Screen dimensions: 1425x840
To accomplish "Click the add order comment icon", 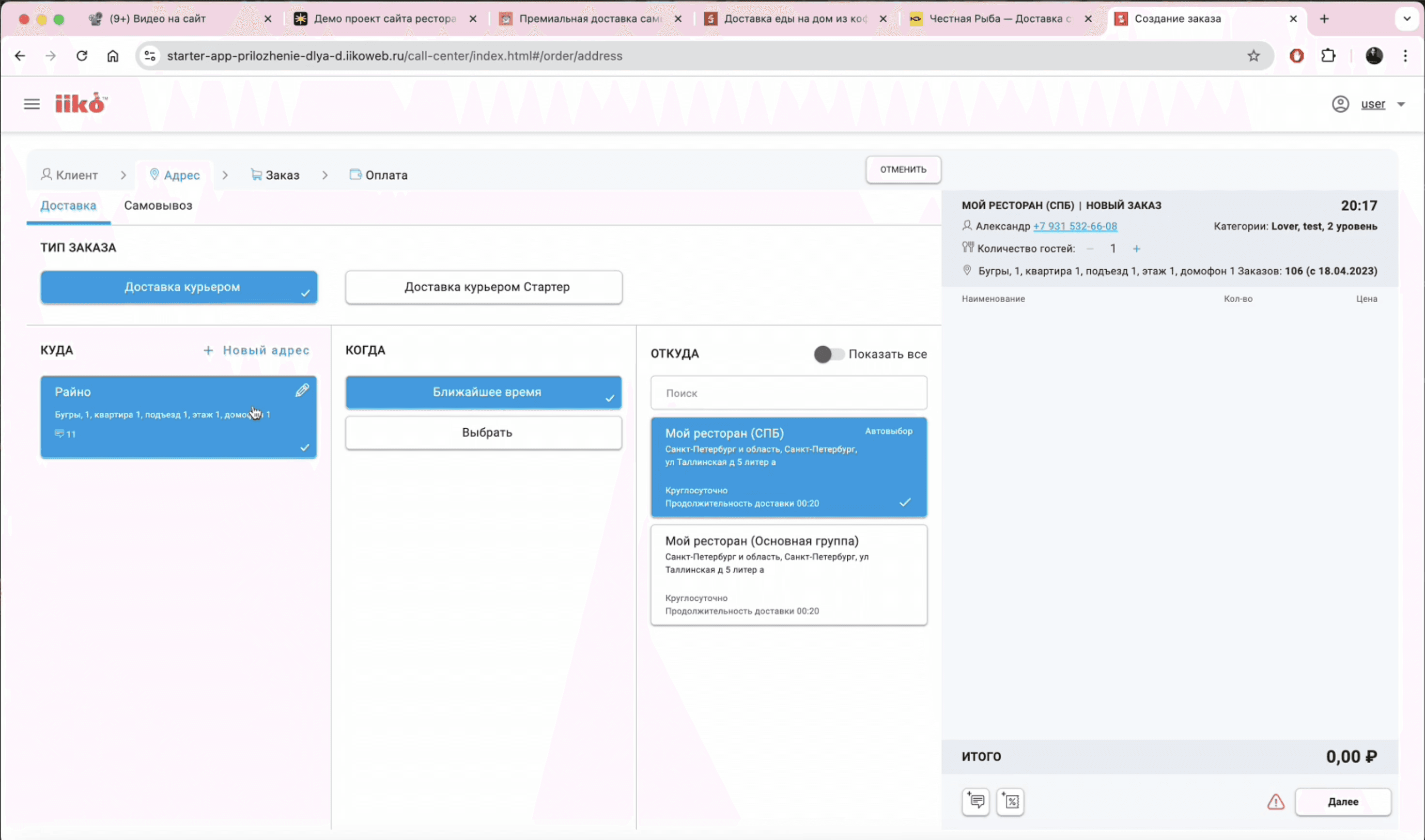I will [975, 801].
